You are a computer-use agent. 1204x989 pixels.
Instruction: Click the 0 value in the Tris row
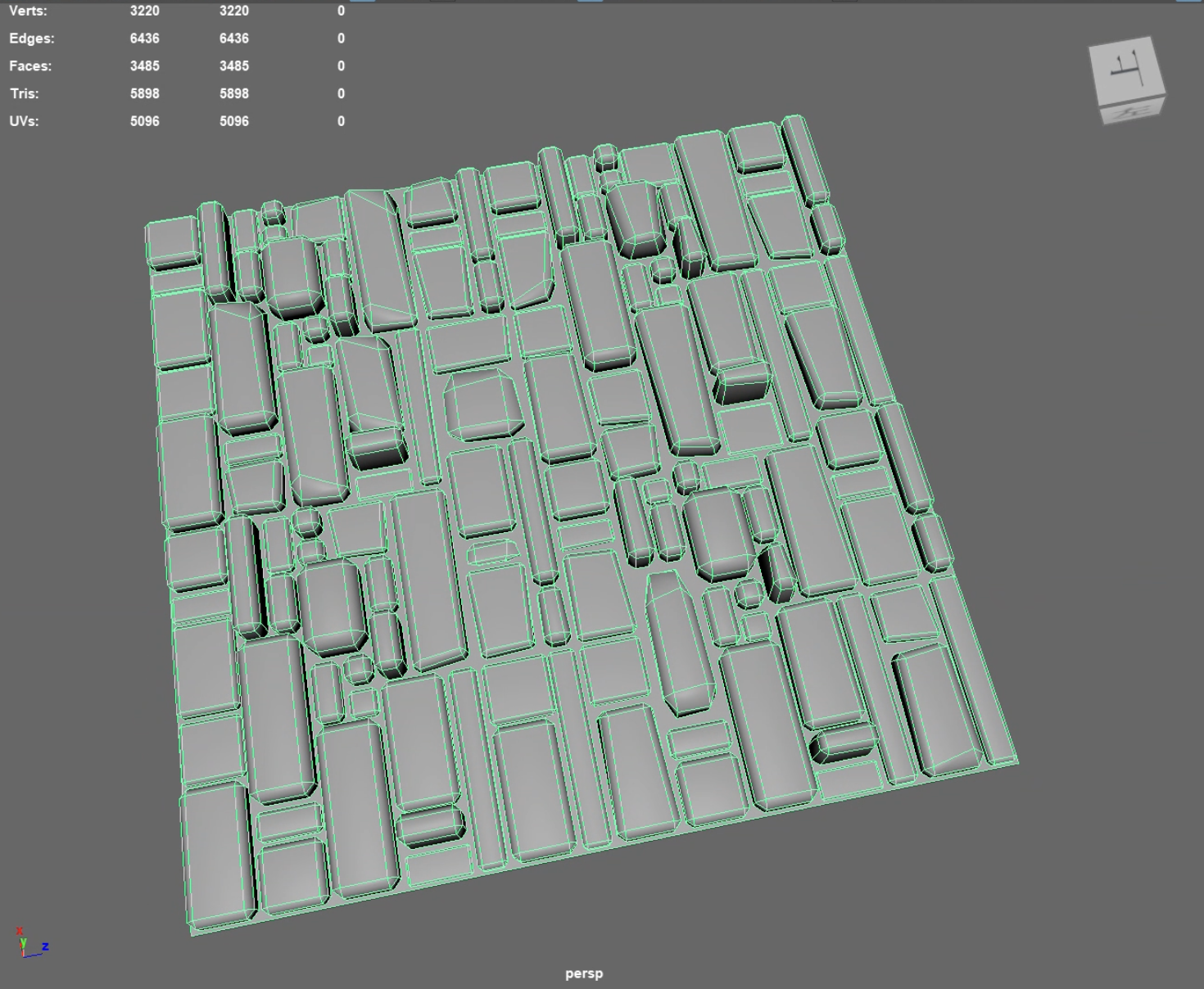(341, 93)
